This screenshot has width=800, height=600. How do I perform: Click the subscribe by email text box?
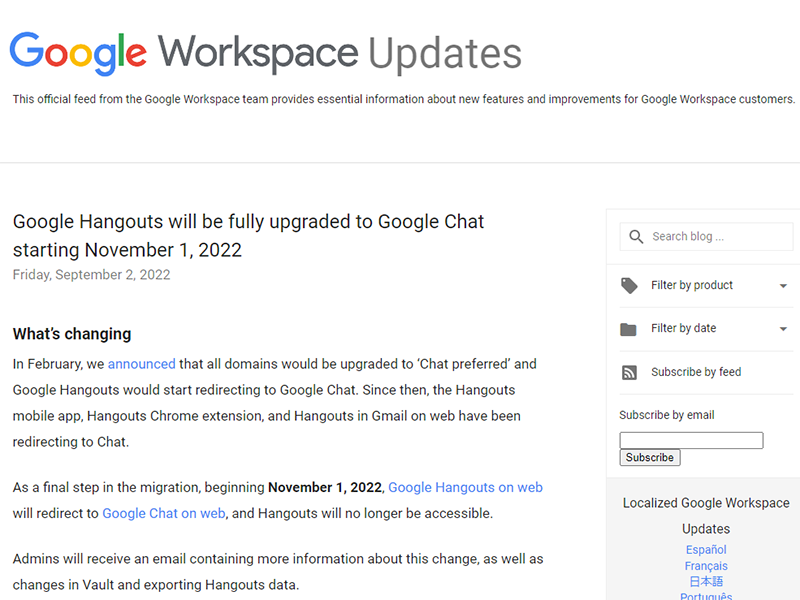point(691,441)
